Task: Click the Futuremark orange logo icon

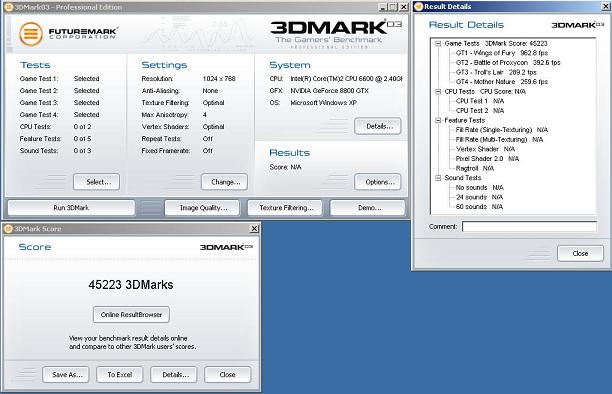Action: [x=31, y=34]
